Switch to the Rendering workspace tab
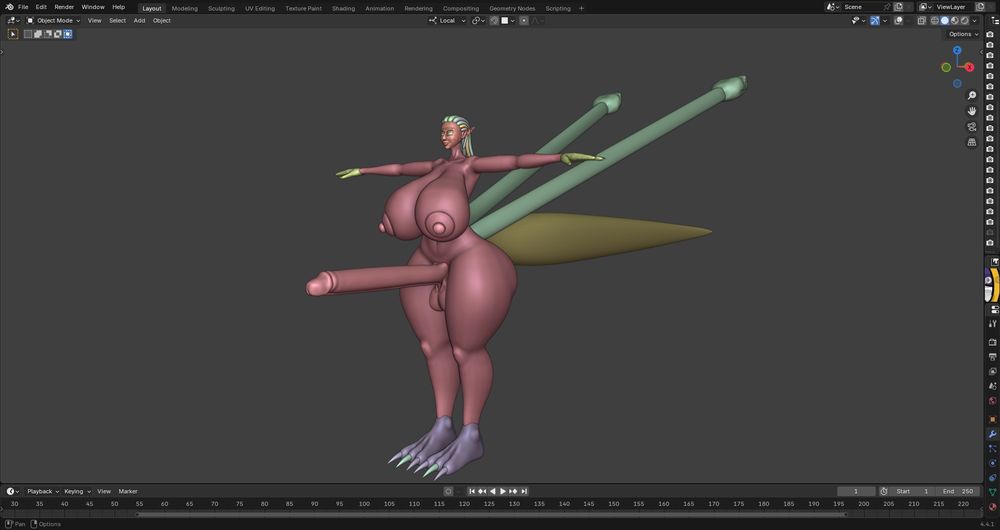 point(418,8)
